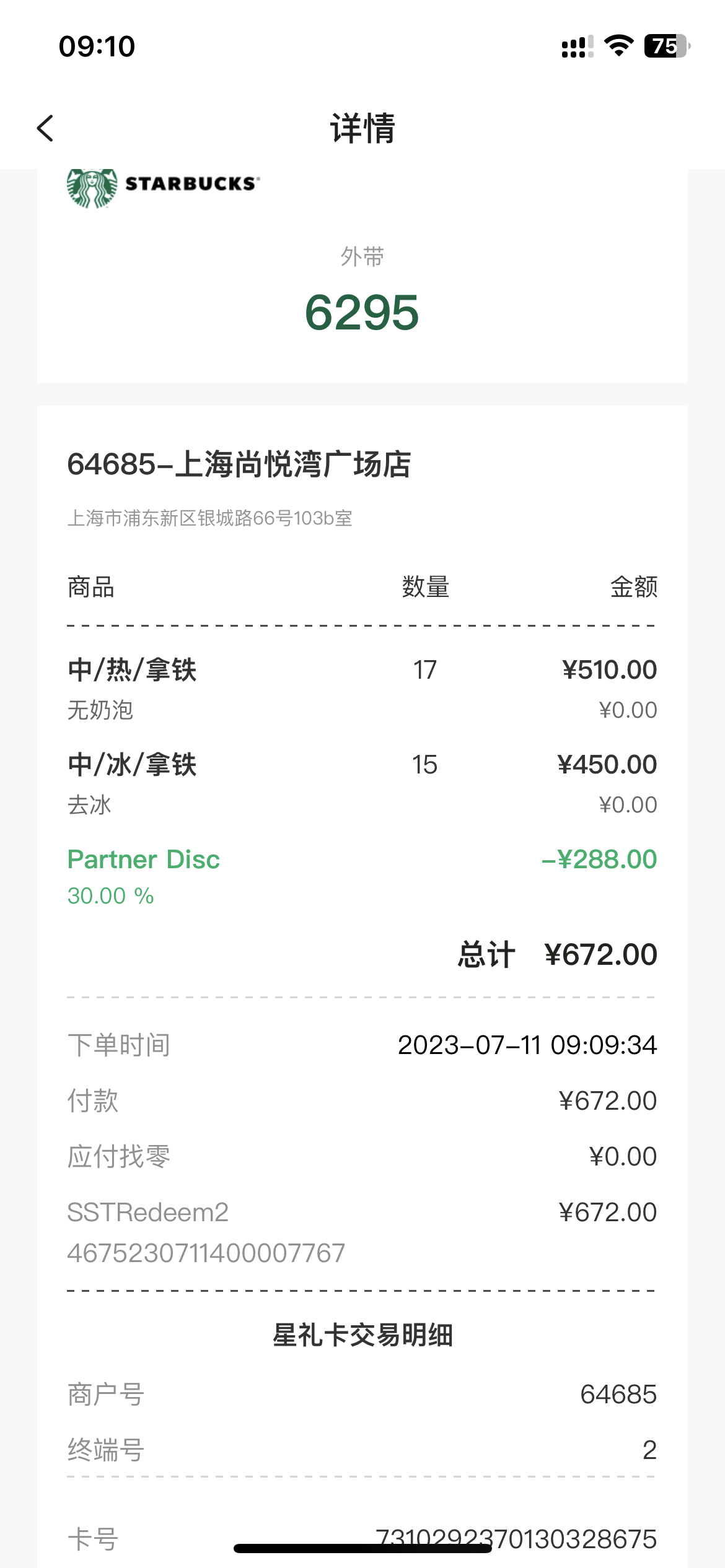Tap the 星礼卡交易明细 section header
The width and height of the screenshot is (725, 1568).
click(x=362, y=1335)
